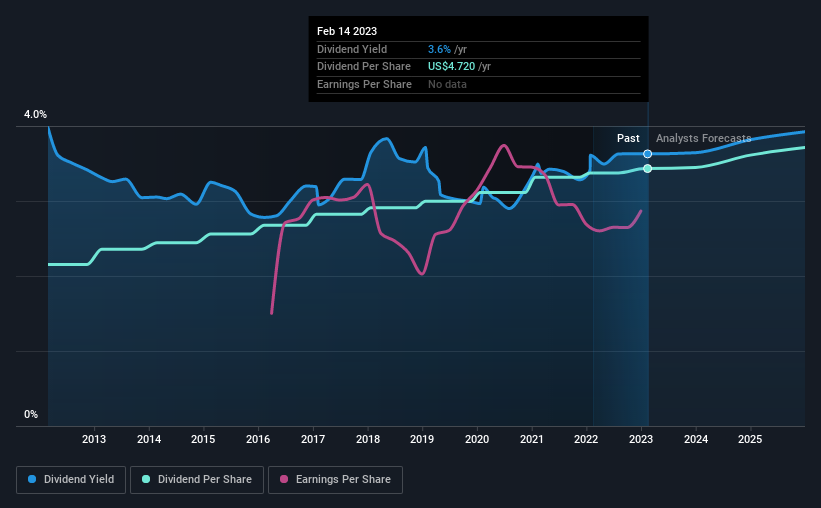Click the Feb 14 2023 tooltip date
This screenshot has width=821, height=508.
click(x=347, y=31)
